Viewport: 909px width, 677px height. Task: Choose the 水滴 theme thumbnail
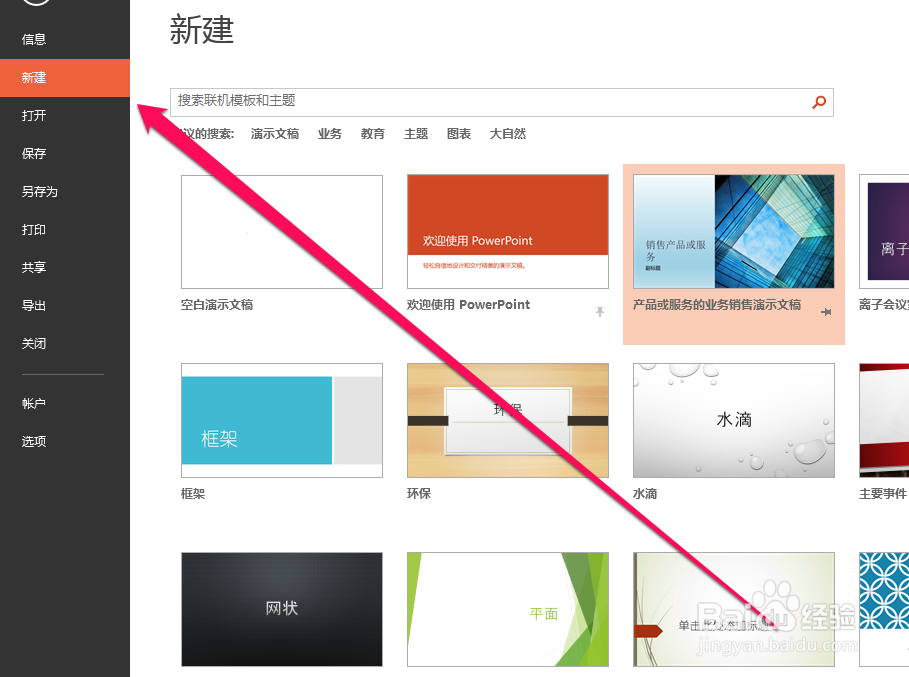734,421
